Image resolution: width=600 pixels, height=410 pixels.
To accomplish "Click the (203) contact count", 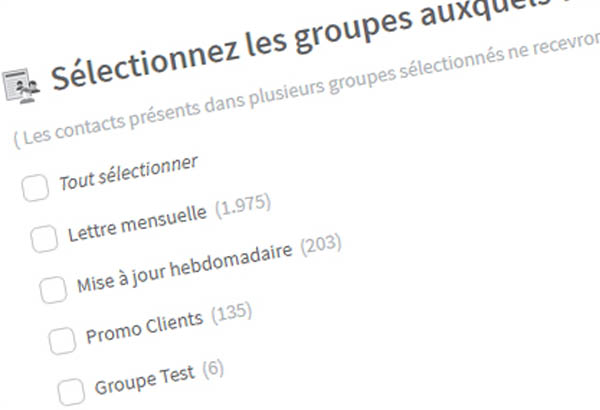I will pos(322,244).
